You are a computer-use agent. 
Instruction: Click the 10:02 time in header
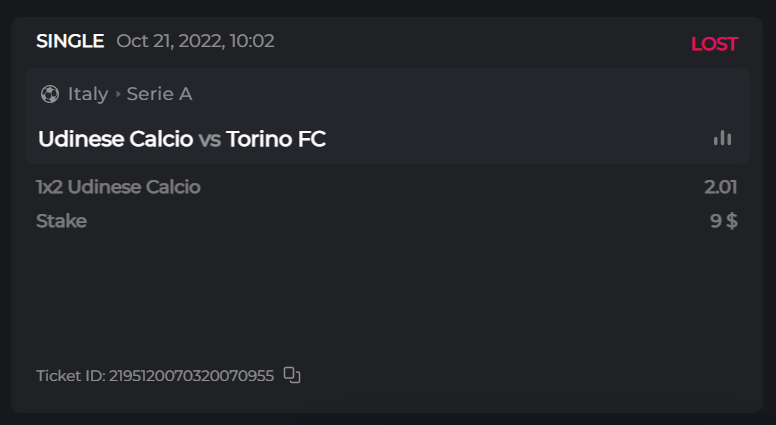(252, 41)
